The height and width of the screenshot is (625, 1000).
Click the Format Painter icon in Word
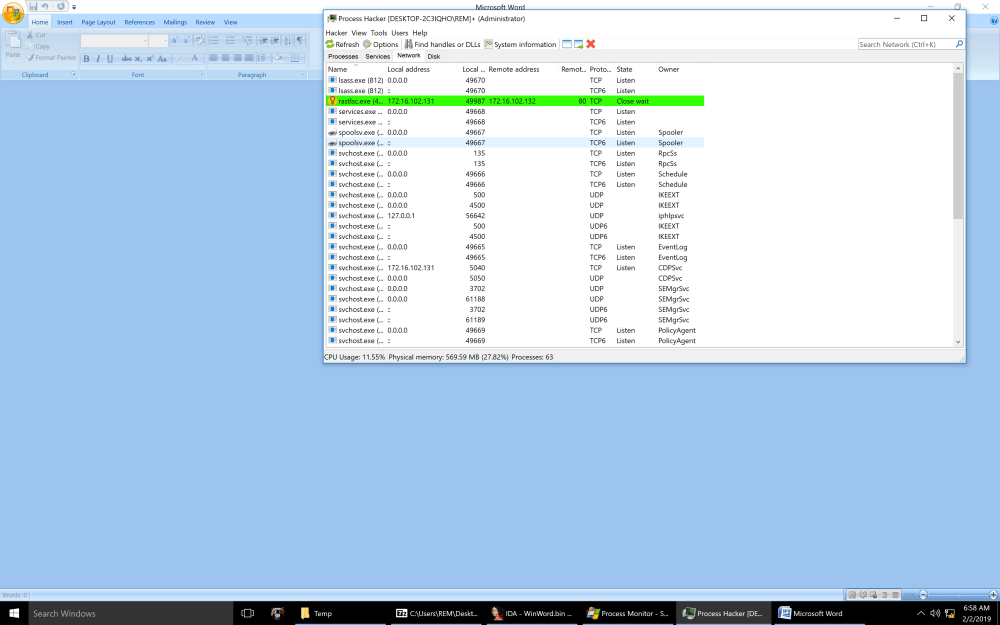31,57
